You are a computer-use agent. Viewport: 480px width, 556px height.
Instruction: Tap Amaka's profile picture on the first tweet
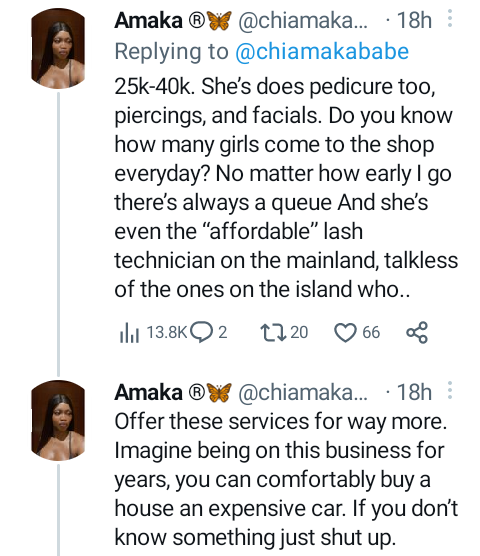(x=58, y=49)
